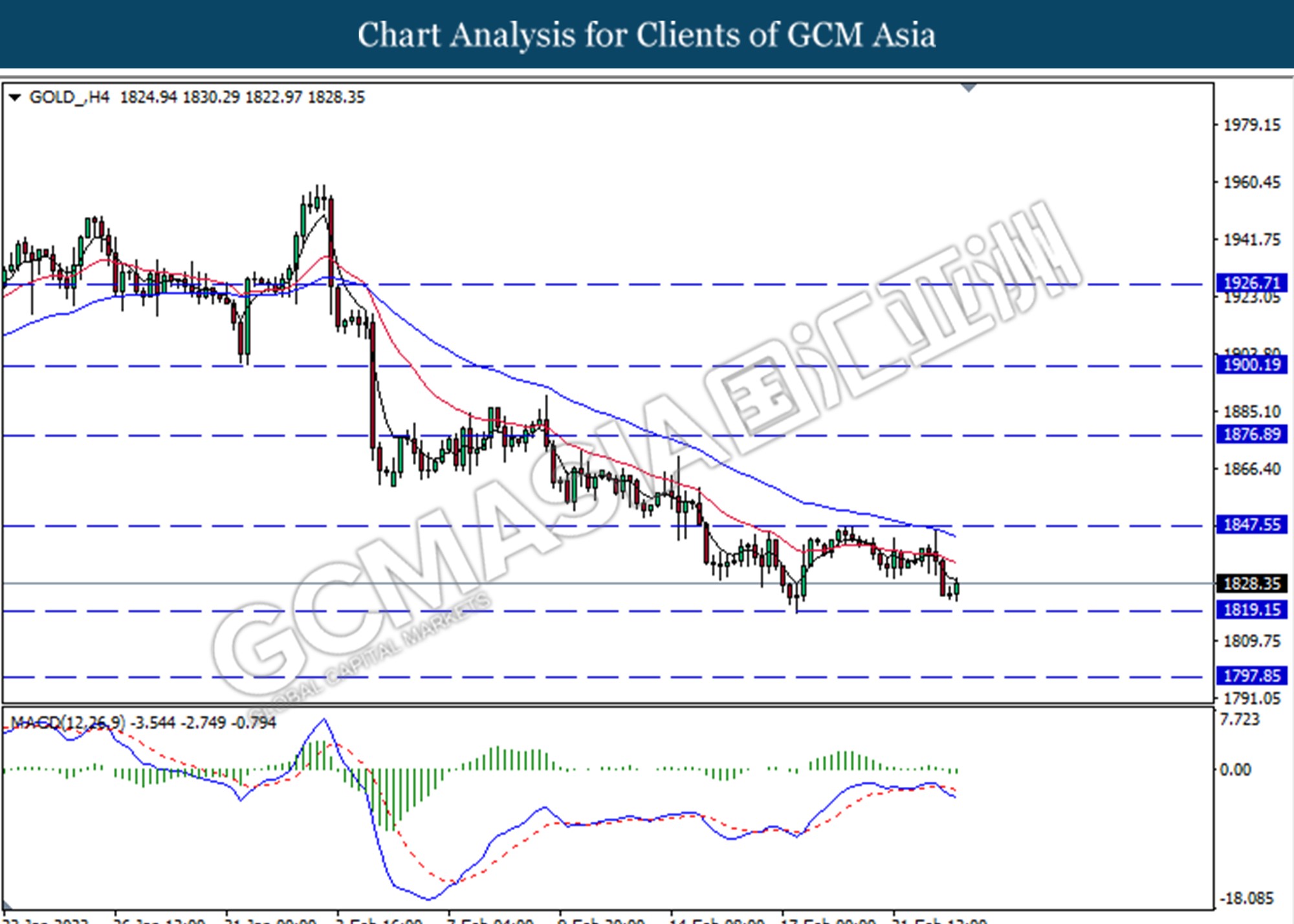Select the 1926.71 horizontal level label
Viewport: 1294px width, 924px height.
coord(1251,283)
